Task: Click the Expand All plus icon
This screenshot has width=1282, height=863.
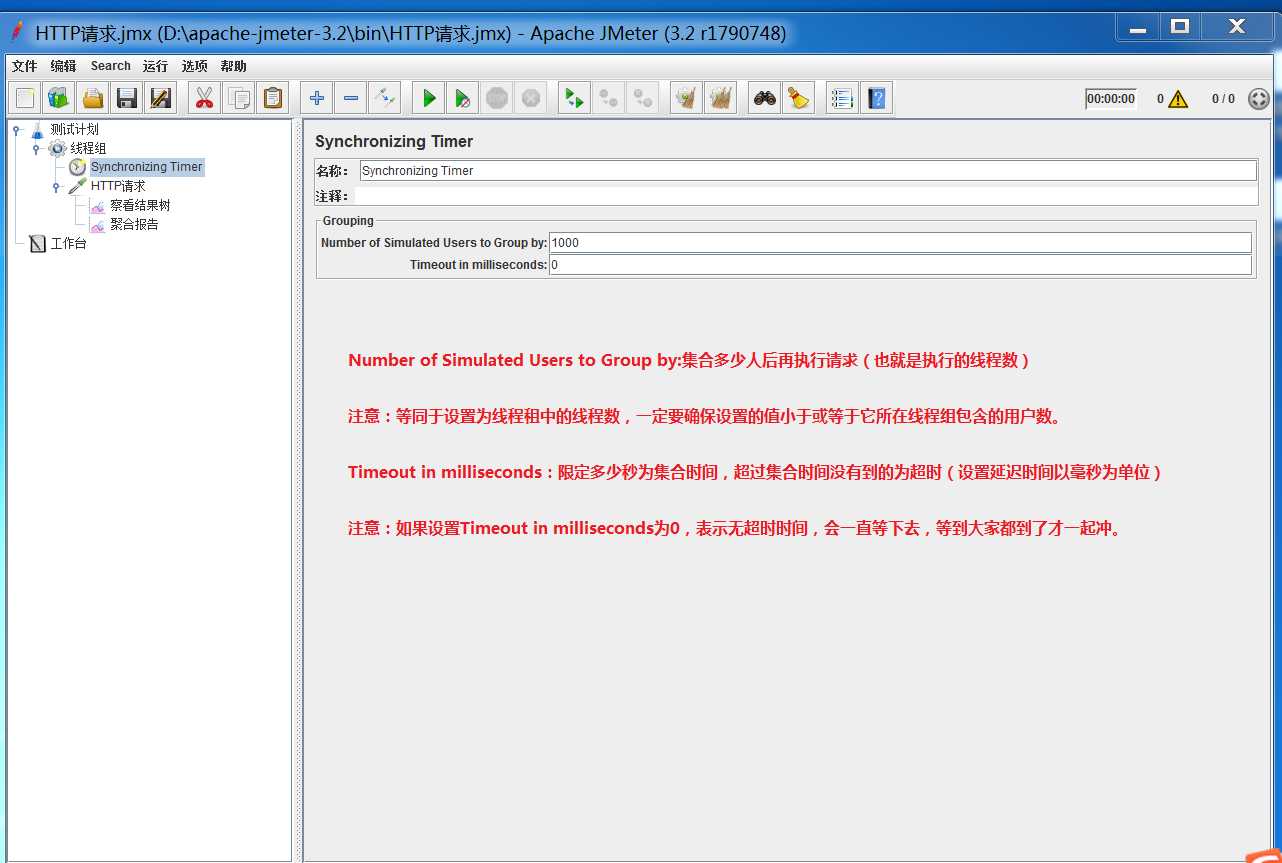Action: click(x=317, y=98)
